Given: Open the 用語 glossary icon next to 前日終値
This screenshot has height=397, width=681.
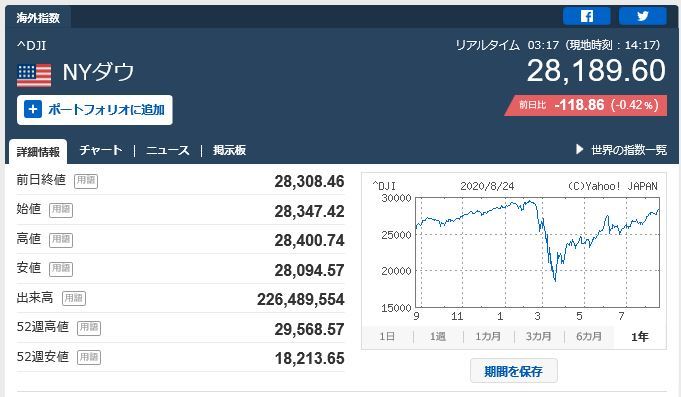Looking at the screenshot, I should point(86,181).
